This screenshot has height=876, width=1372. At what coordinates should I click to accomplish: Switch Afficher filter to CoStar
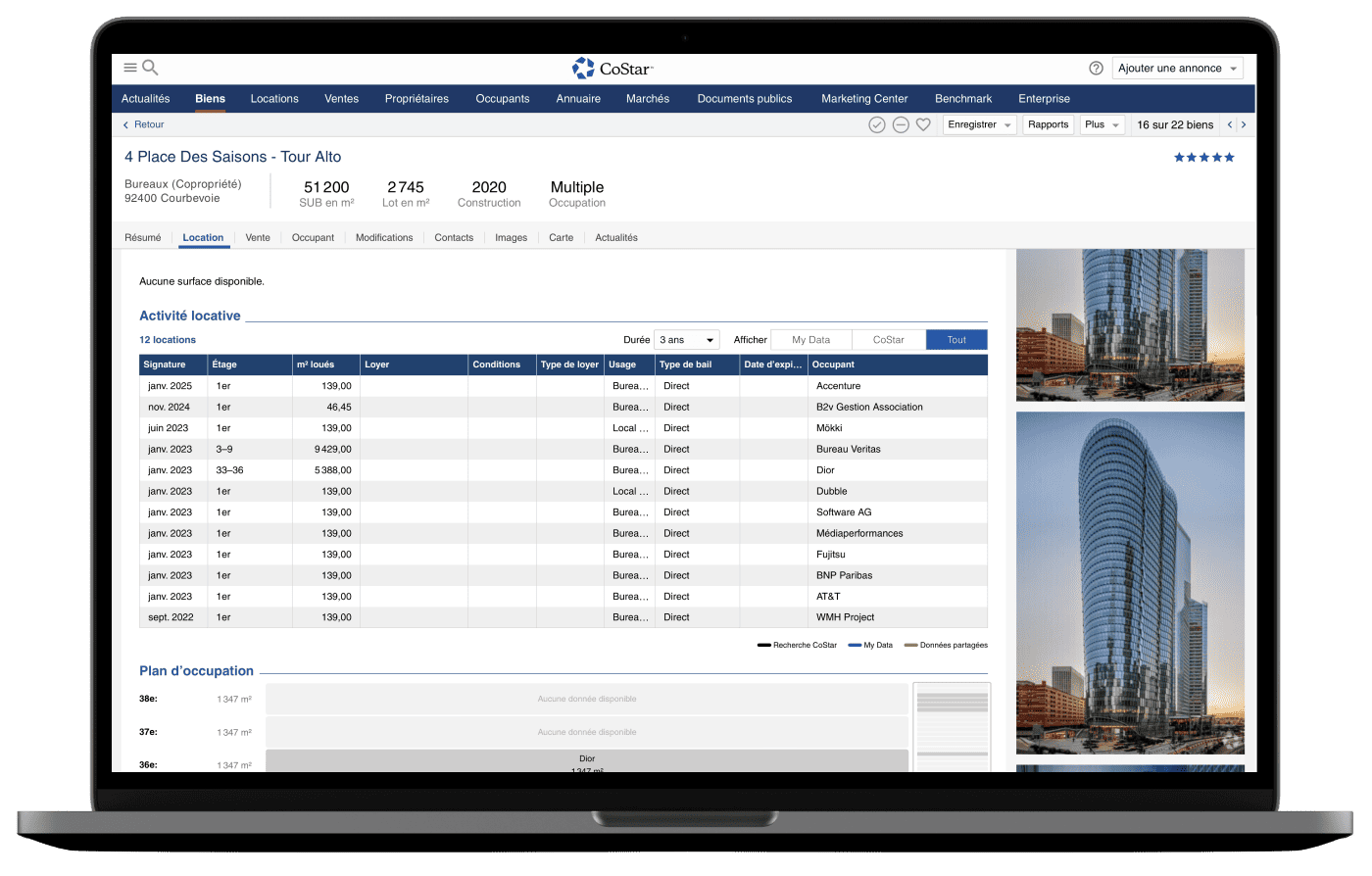click(x=888, y=340)
